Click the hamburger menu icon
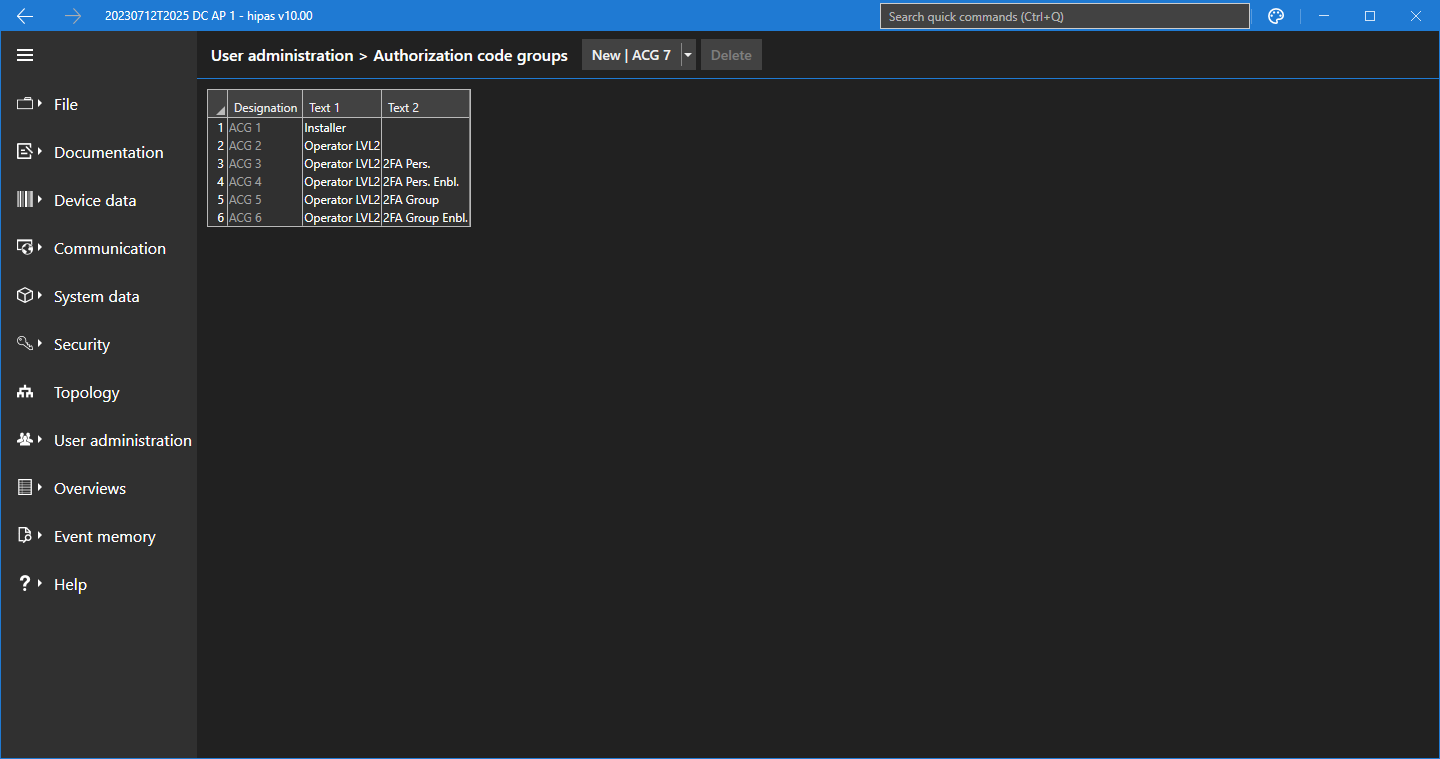The image size is (1440, 759). (25, 55)
